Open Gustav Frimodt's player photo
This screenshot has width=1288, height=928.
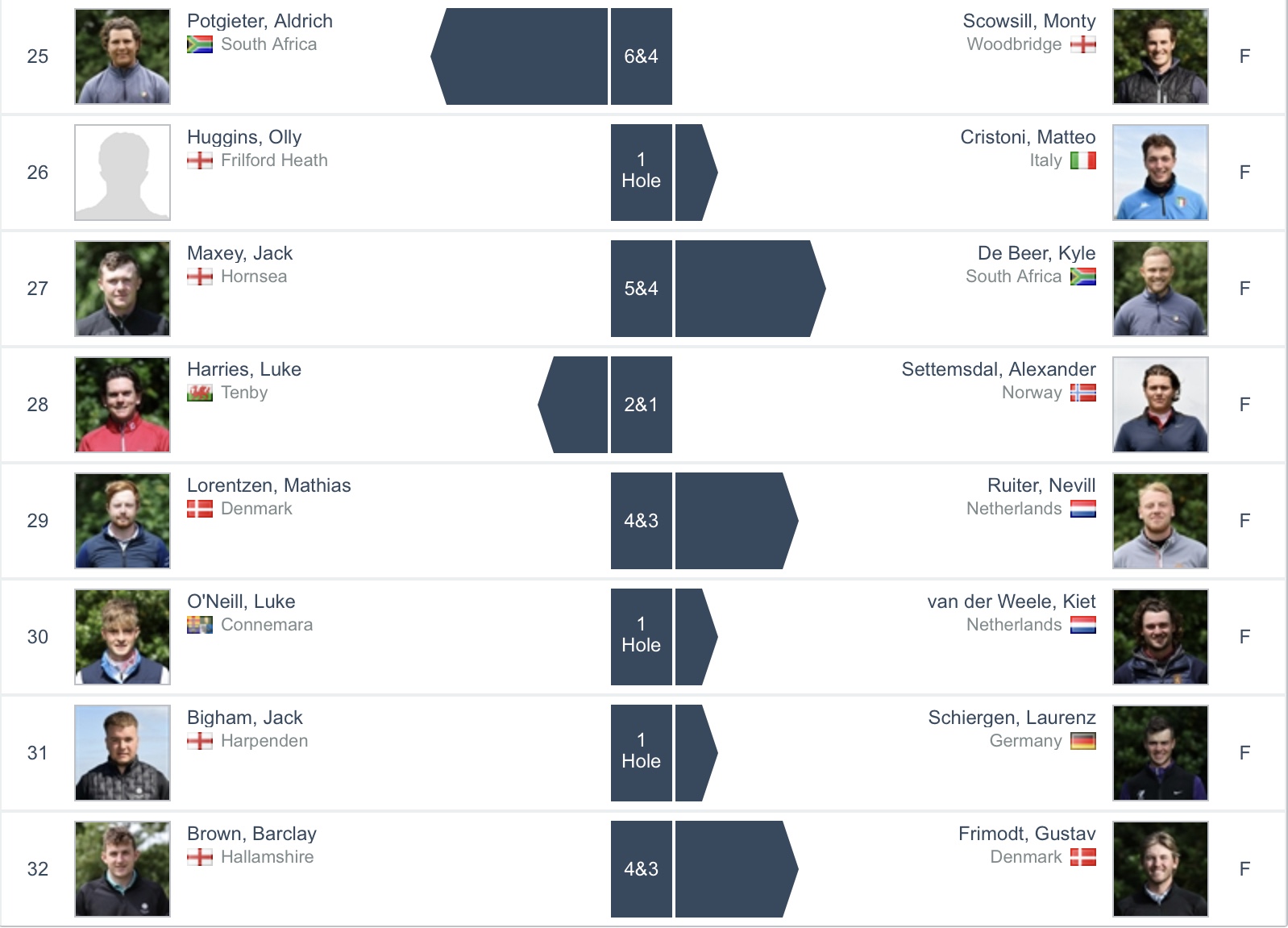click(x=1160, y=869)
